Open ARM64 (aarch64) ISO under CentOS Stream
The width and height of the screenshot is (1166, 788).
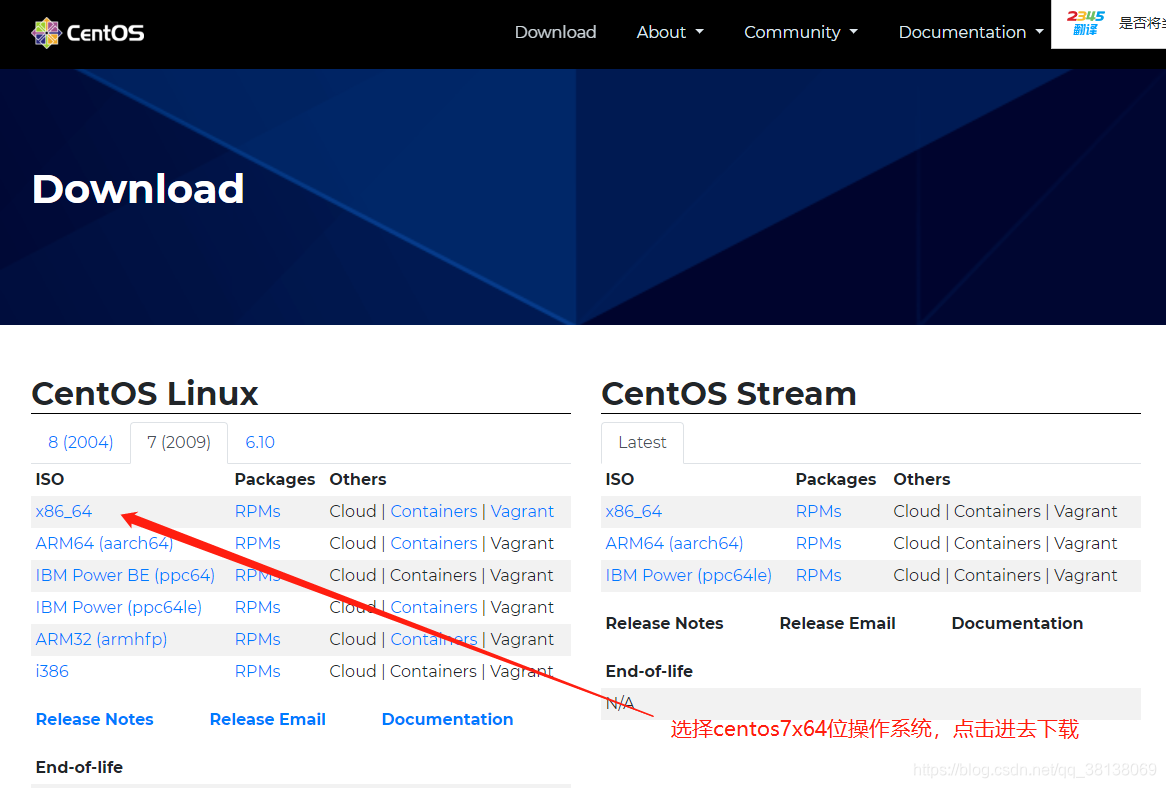(x=674, y=543)
